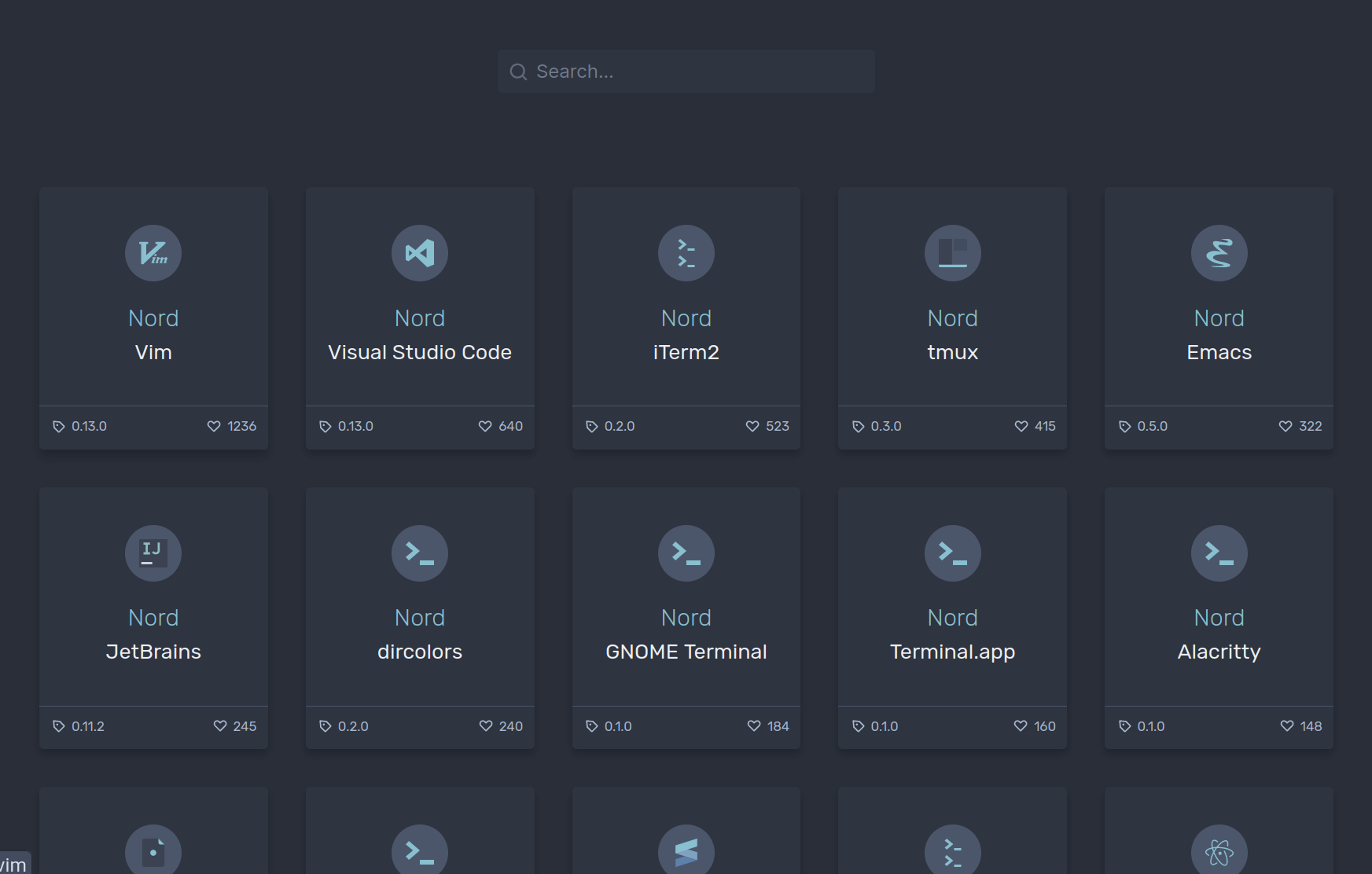Click the atom-shaped icon in the bottom row
This screenshot has width=1372, height=874.
pos(1219,850)
